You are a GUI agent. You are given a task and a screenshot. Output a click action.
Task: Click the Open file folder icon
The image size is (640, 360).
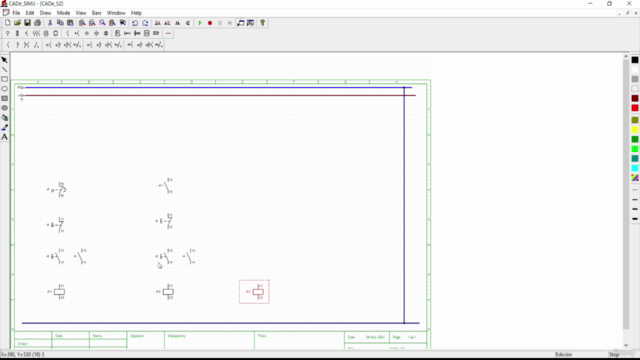(18, 23)
